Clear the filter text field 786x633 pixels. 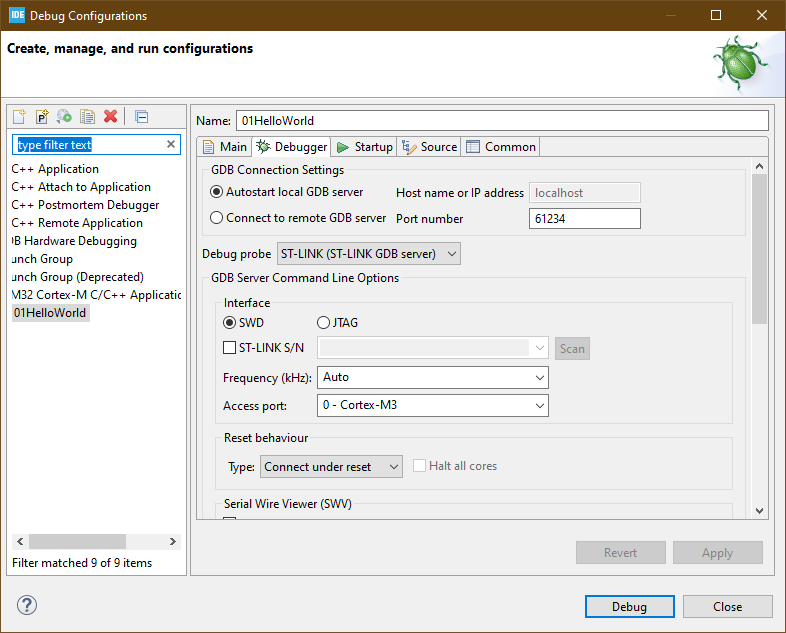click(171, 145)
